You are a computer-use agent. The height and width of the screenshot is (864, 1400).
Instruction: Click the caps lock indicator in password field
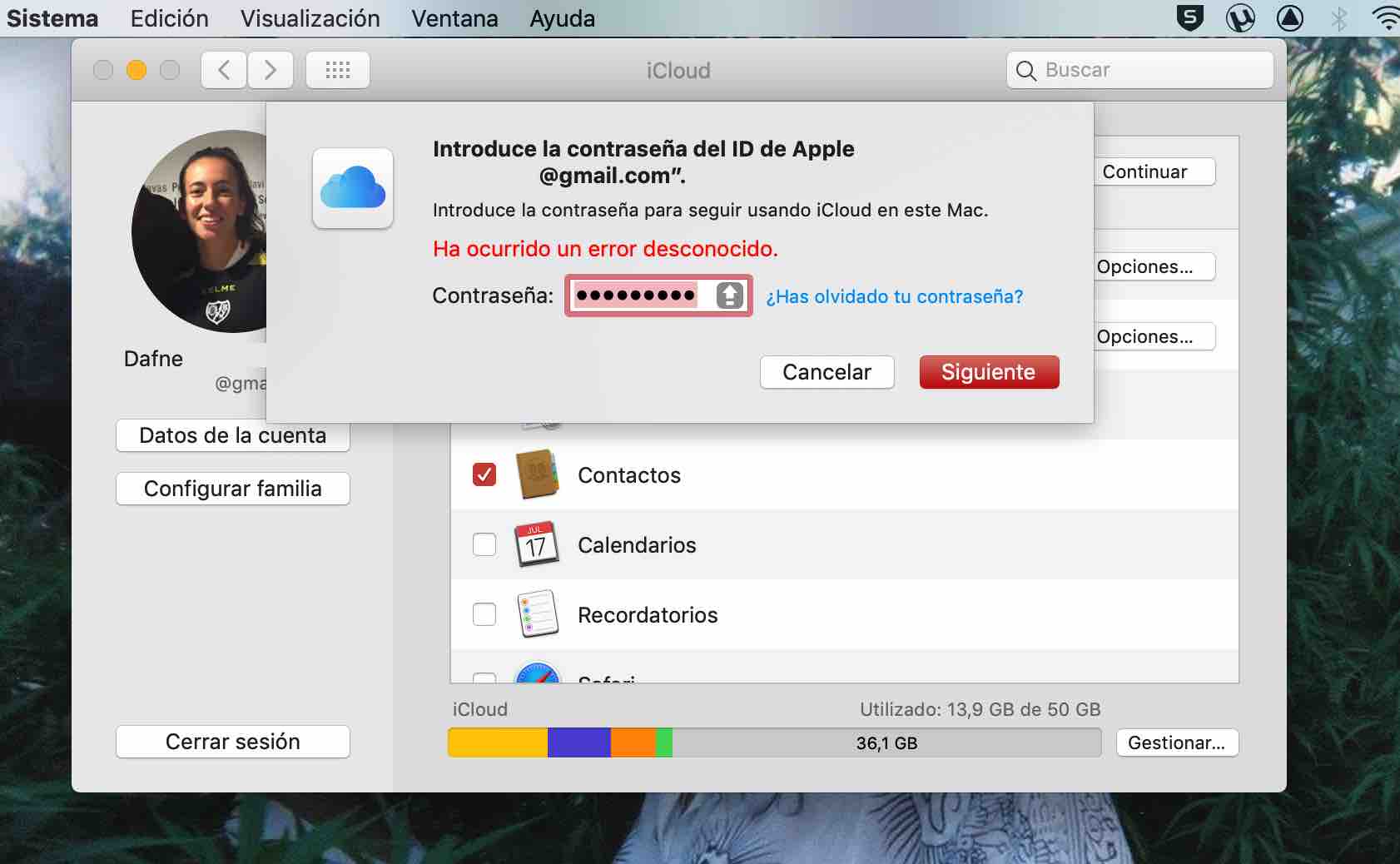tap(729, 295)
